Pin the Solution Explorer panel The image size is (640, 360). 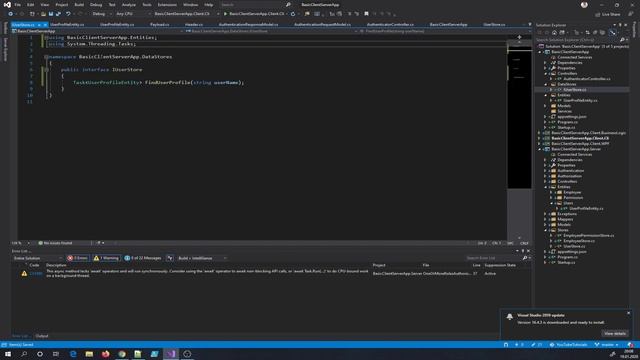[620, 25]
